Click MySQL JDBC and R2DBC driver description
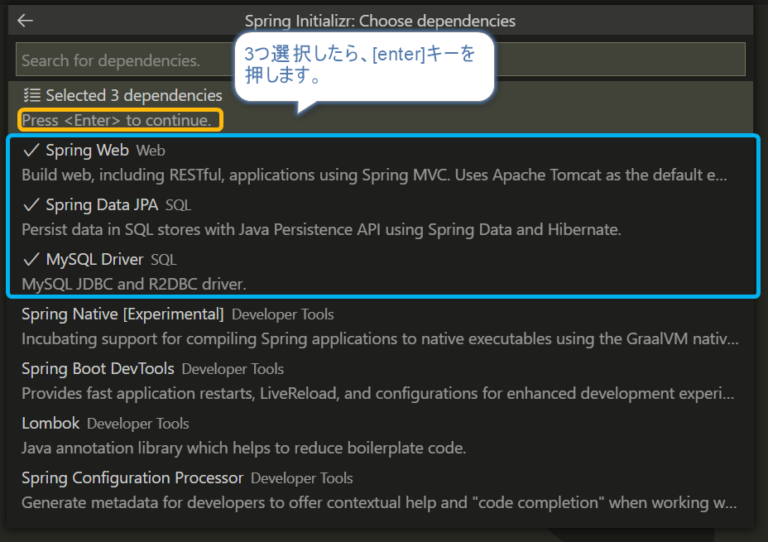Viewport: 768px width, 542px height. pos(134,284)
